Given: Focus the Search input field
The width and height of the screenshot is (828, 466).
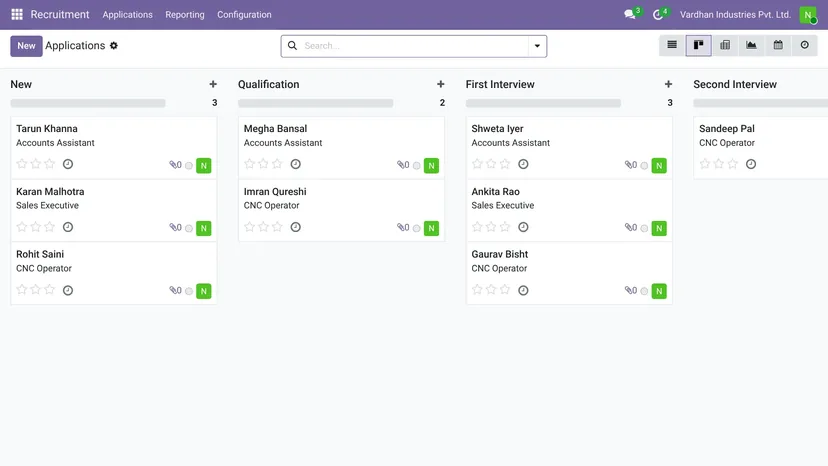Looking at the screenshot, I should [415, 46].
